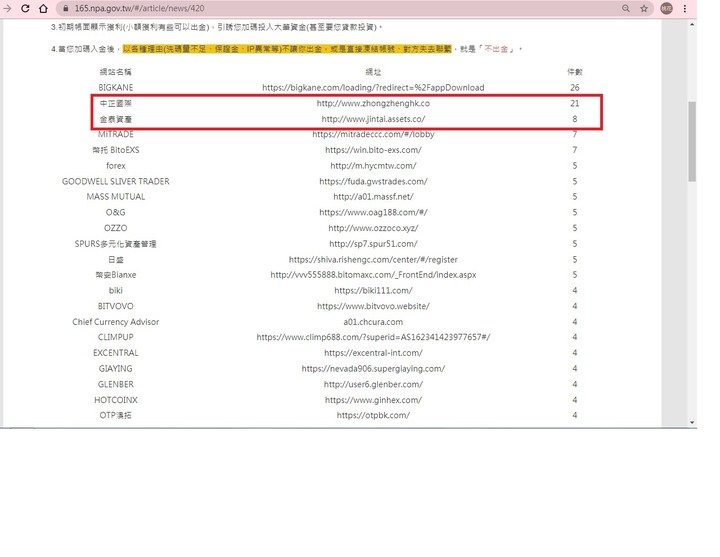Click the O&G site name
This screenshot has height=557, width=720.
pyautogui.click(x=116, y=212)
